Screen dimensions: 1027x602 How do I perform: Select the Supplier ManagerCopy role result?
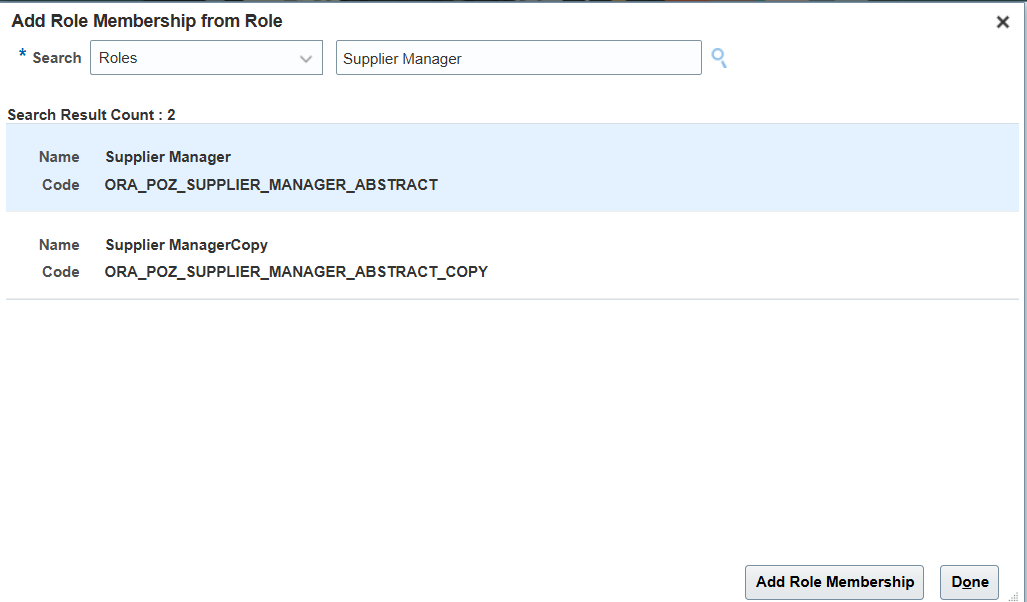click(186, 245)
